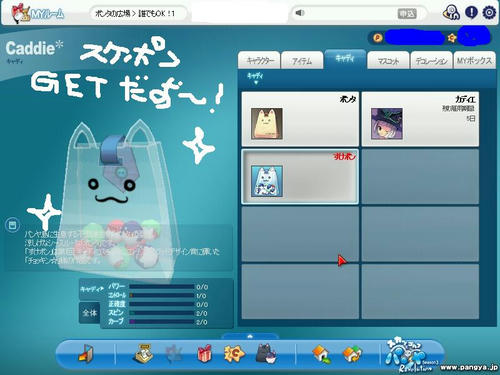Screen dimensions: 500x375
Task: Click the exit door icon in bottom toolbar
Action: pyautogui.click(x=86, y=354)
